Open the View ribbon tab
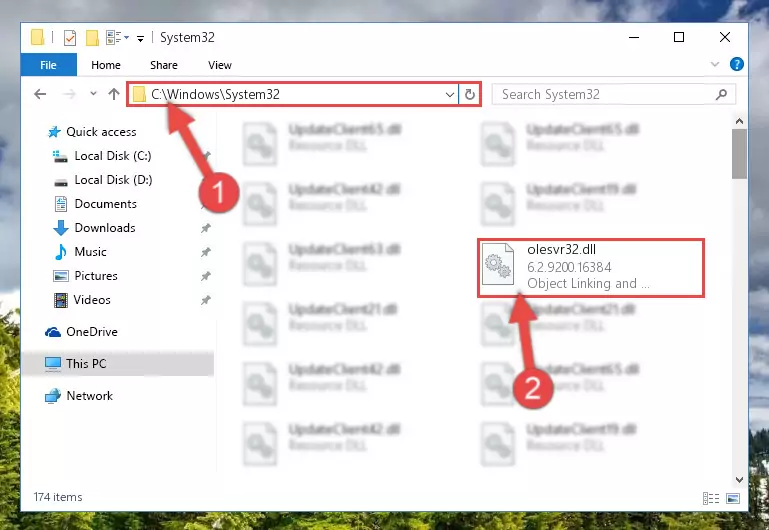The height and width of the screenshot is (530, 769). coord(220,65)
